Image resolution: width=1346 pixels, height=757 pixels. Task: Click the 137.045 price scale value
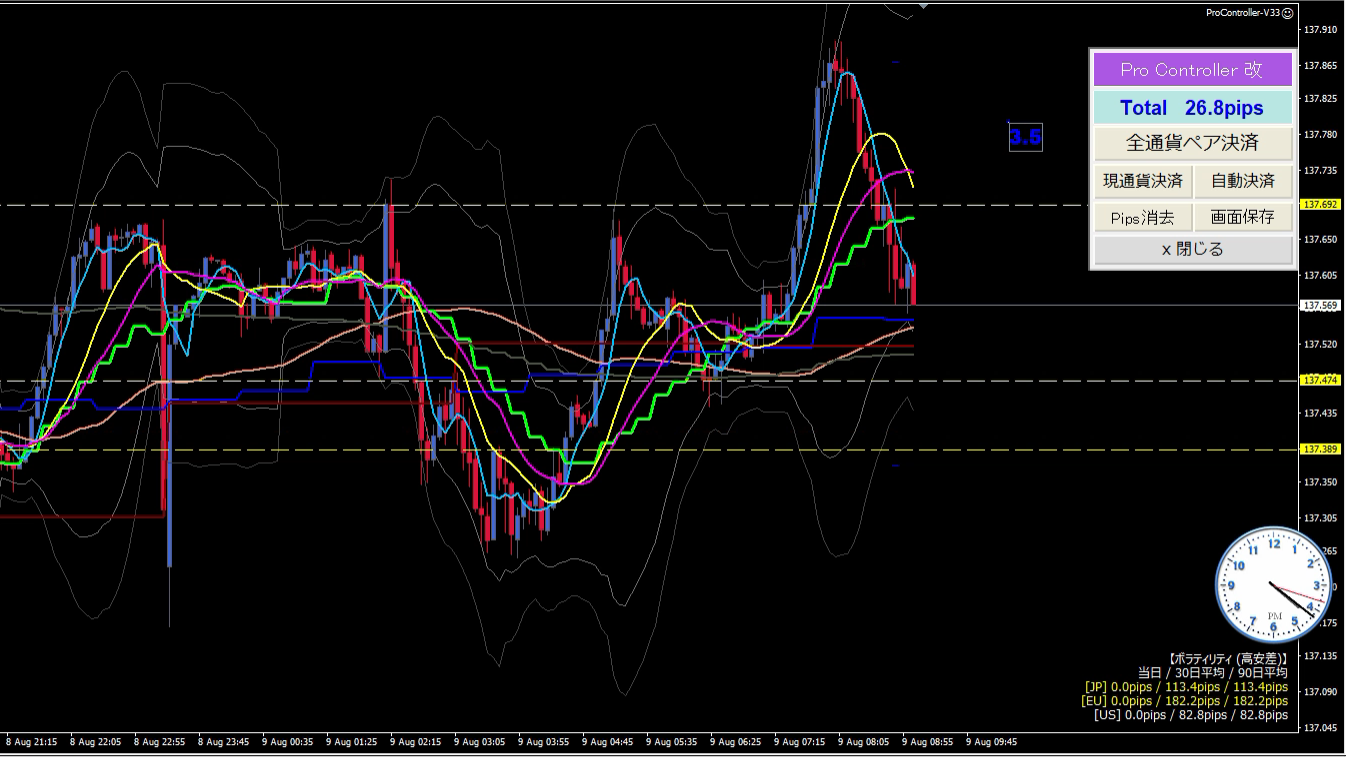pos(1321,728)
